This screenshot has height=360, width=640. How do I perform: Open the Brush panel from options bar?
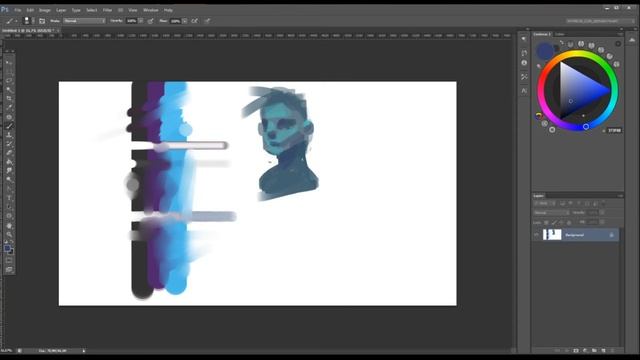[42, 21]
